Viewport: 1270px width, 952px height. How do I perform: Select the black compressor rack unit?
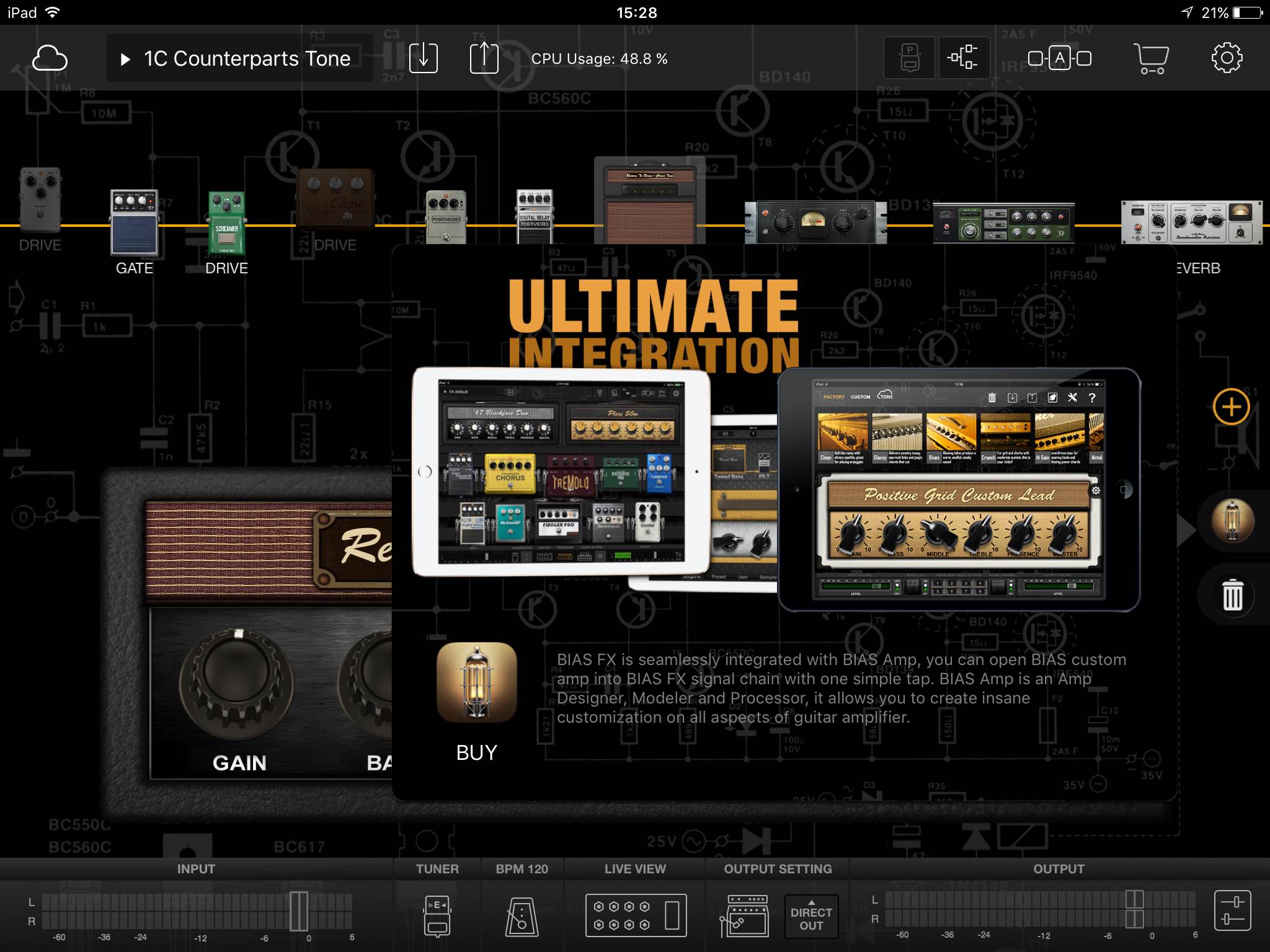tap(815, 222)
